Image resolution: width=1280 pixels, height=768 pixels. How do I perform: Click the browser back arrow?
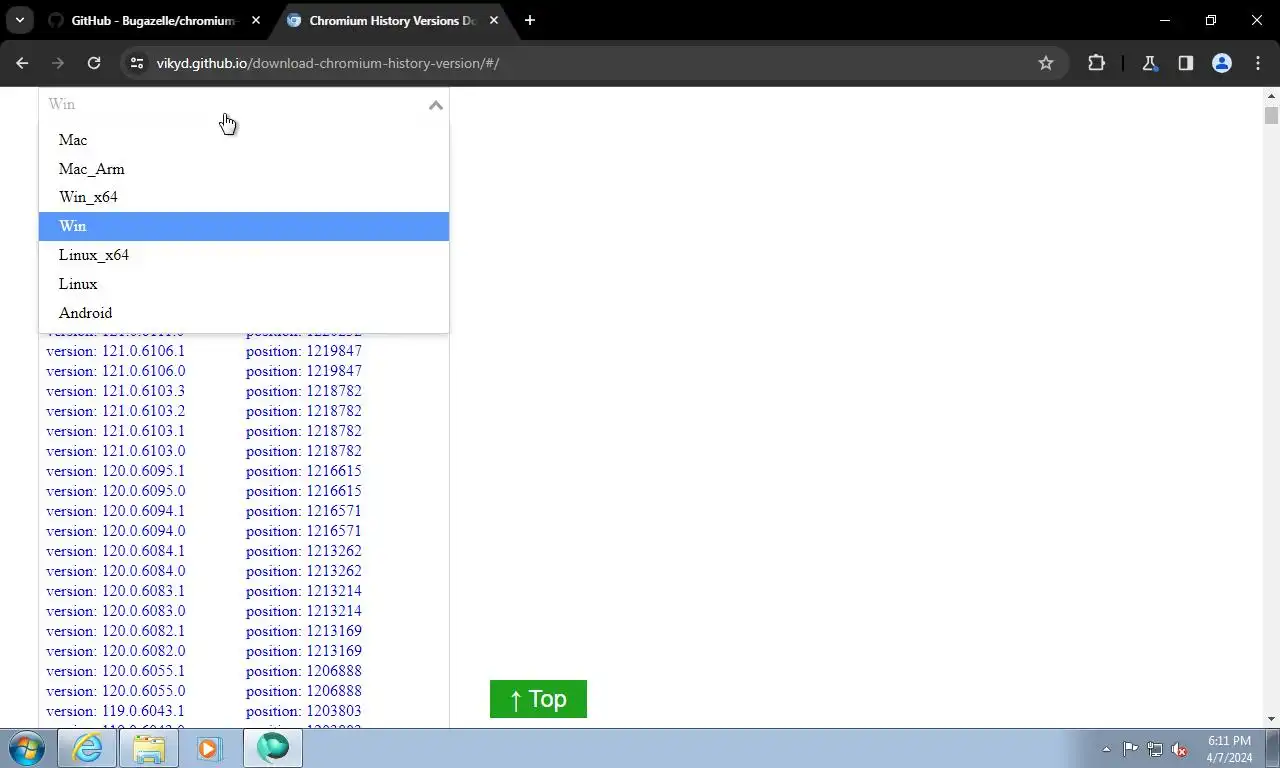tap(22, 63)
